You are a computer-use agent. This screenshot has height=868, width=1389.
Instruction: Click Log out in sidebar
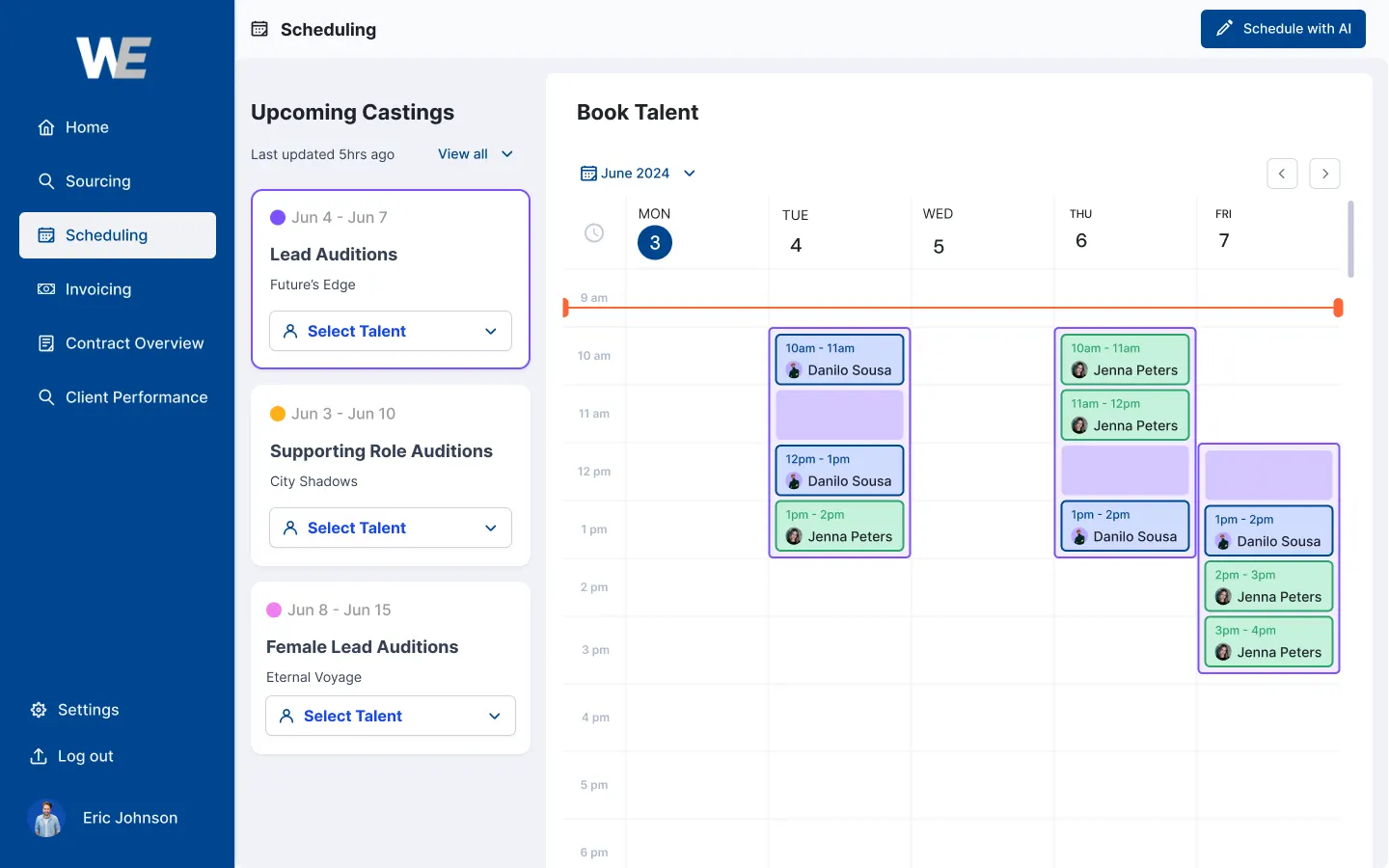click(72, 756)
